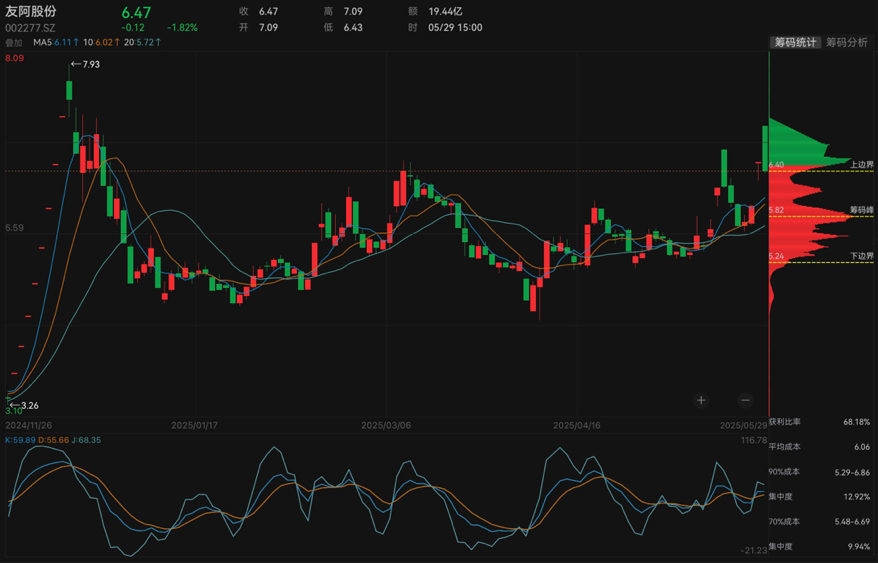Zoom out chart with minus icon
The width and height of the screenshot is (878, 563).
pyautogui.click(x=745, y=400)
